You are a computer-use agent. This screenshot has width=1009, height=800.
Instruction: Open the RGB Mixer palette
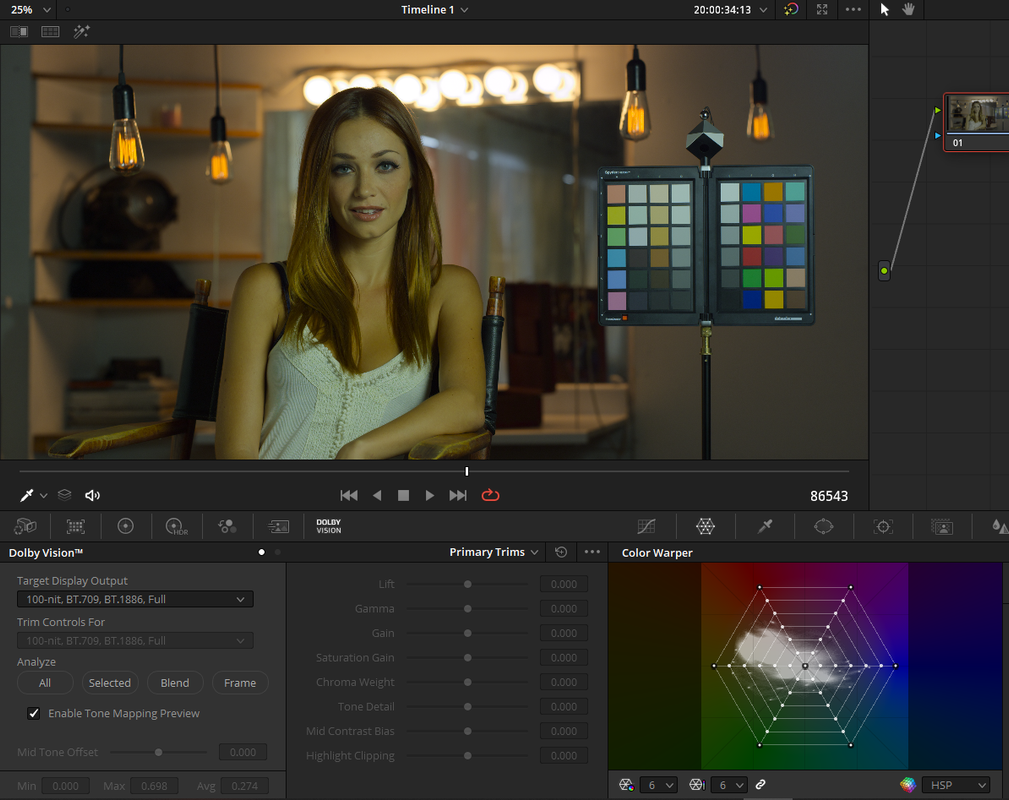227,526
